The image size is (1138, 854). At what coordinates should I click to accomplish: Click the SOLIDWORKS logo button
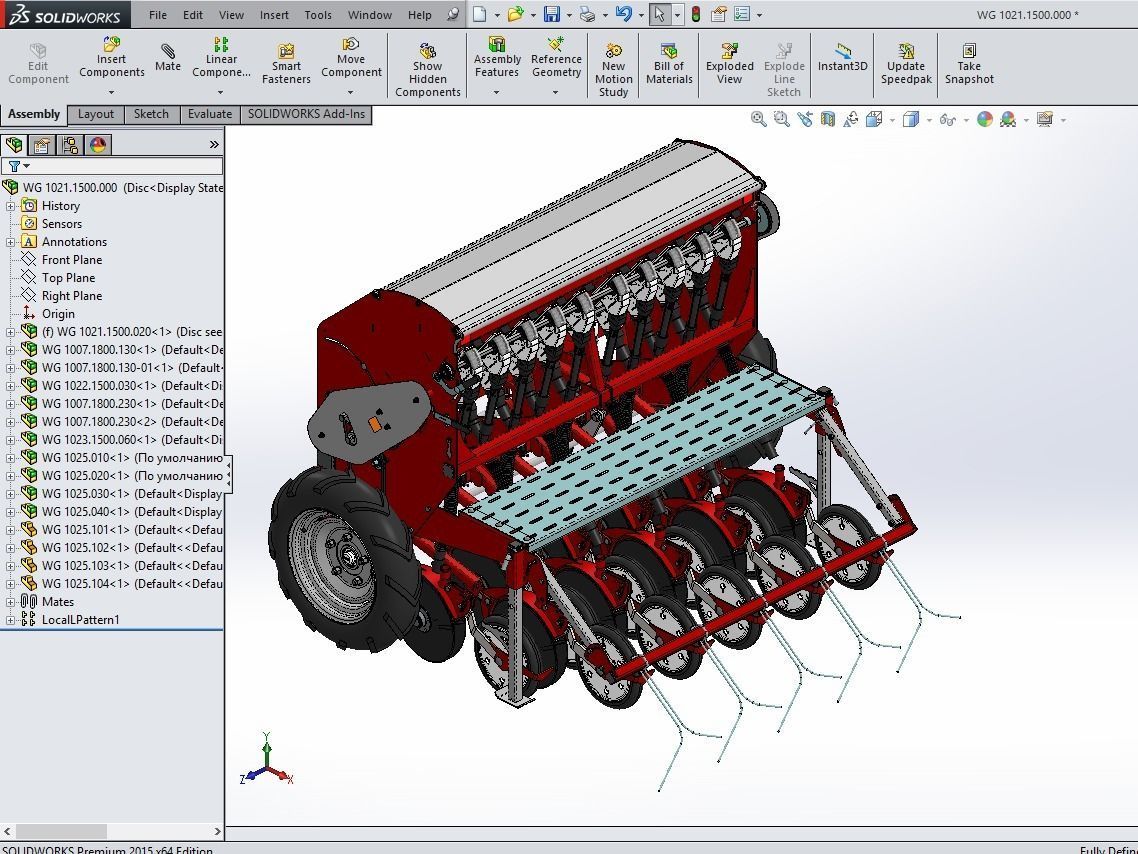[65, 15]
